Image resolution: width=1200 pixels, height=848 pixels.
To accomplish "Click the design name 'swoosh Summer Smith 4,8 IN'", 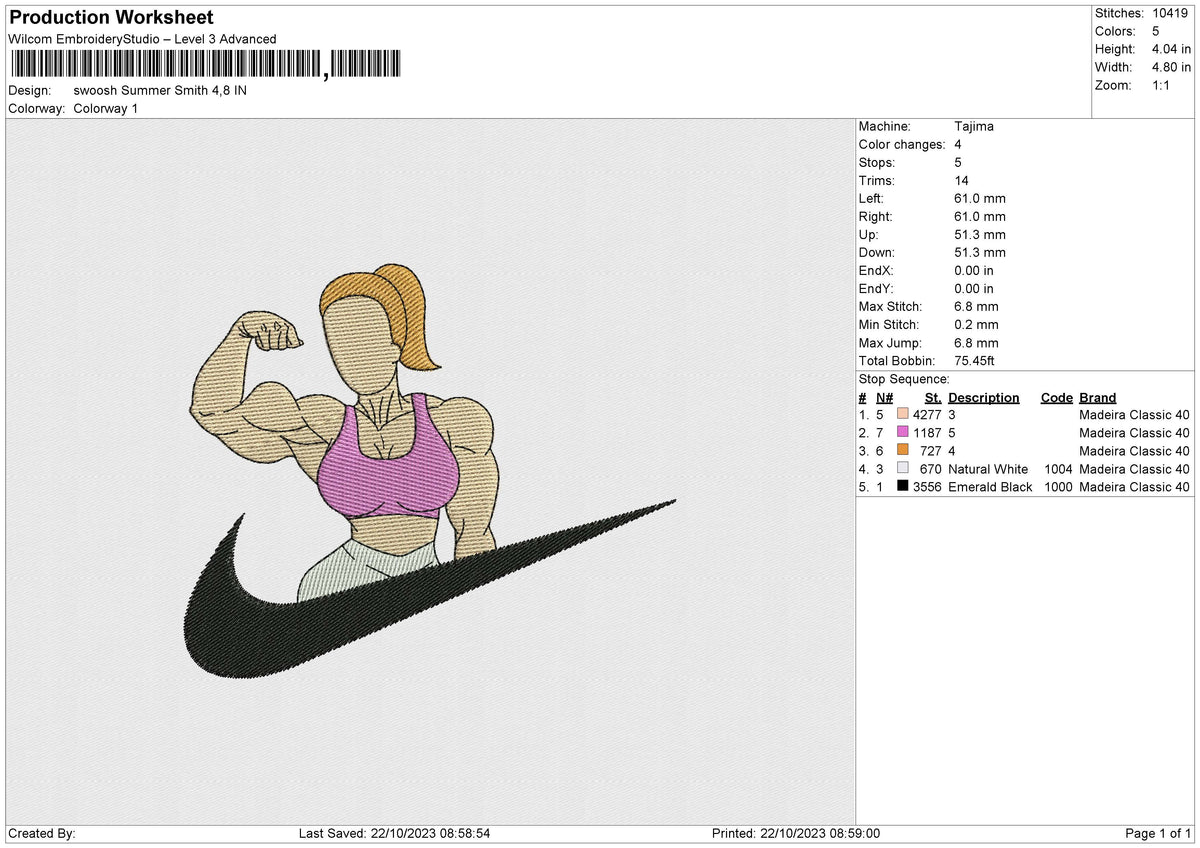I will coord(160,90).
